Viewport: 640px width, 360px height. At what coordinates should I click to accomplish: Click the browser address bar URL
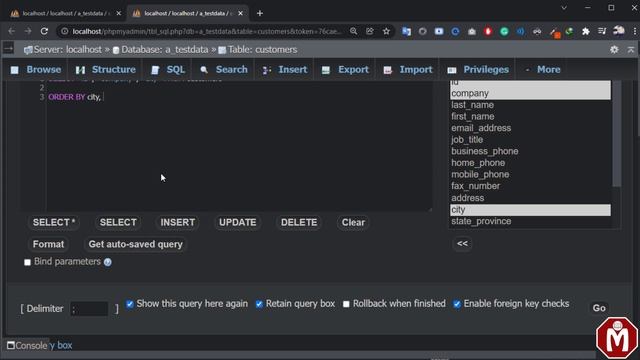click(206, 31)
